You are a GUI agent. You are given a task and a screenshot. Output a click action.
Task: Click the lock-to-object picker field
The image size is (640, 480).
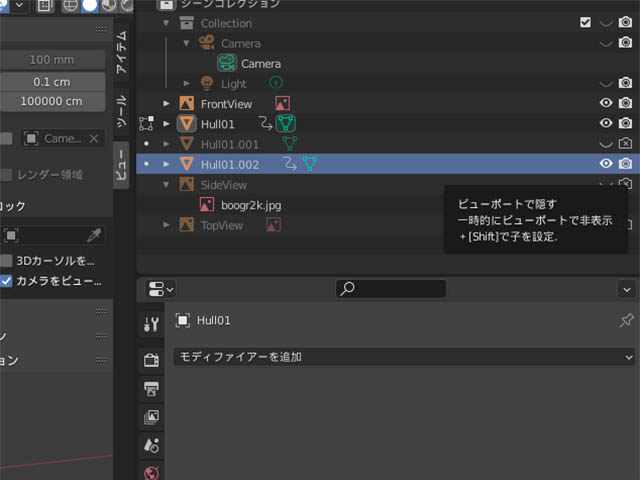(x=53, y=236)
